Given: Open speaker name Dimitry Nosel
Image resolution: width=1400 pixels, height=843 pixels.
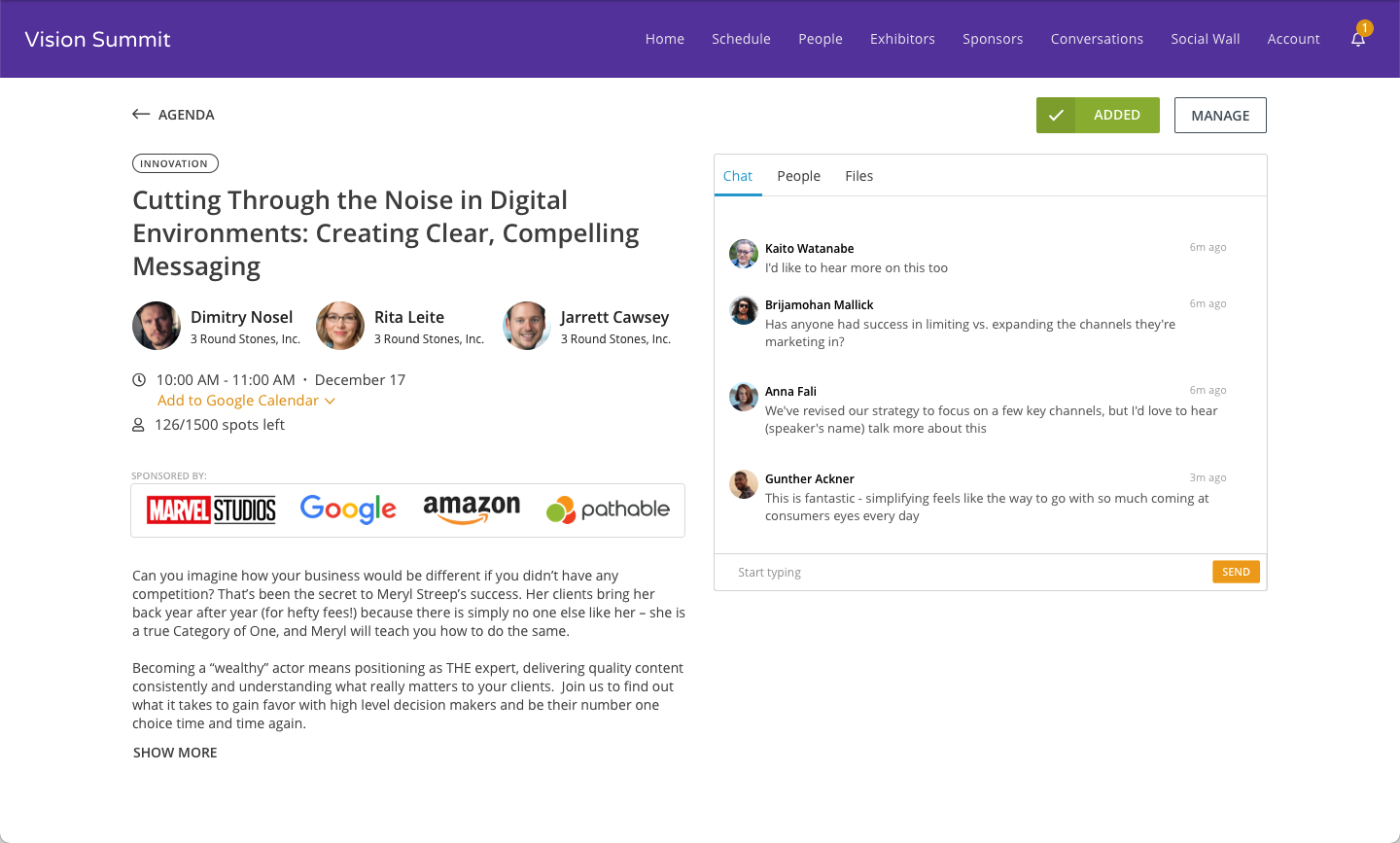Looking at the screenshot, I should 241,317.
